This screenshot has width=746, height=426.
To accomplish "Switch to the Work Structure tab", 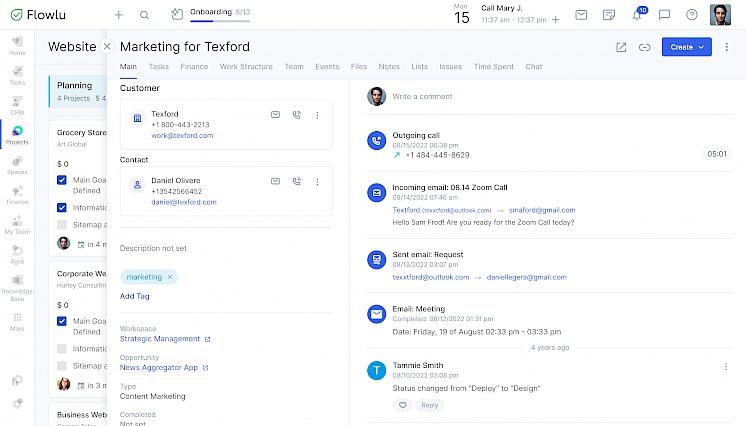I will pos(246,67).
